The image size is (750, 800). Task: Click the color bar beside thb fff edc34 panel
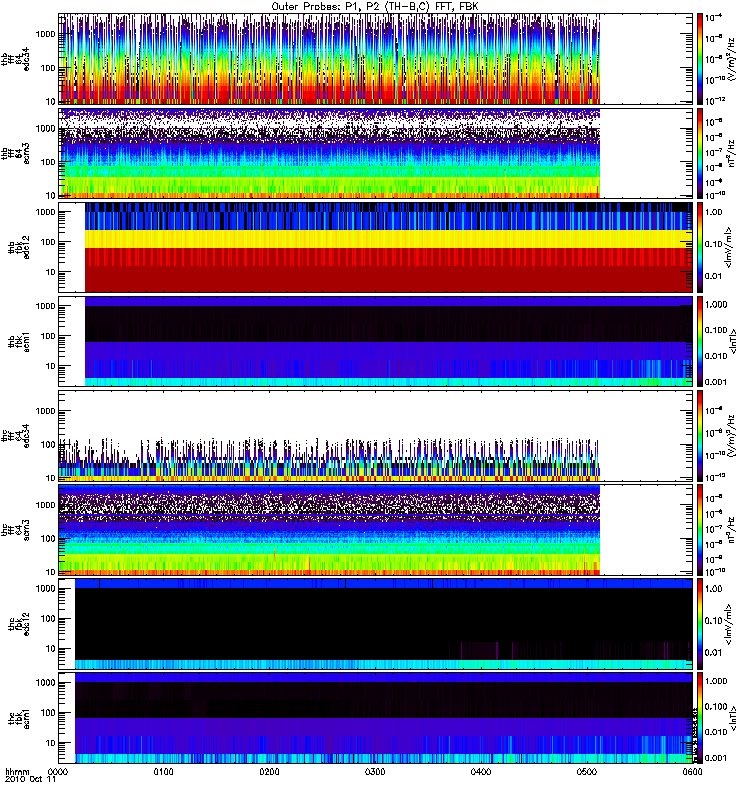point(700,59)
